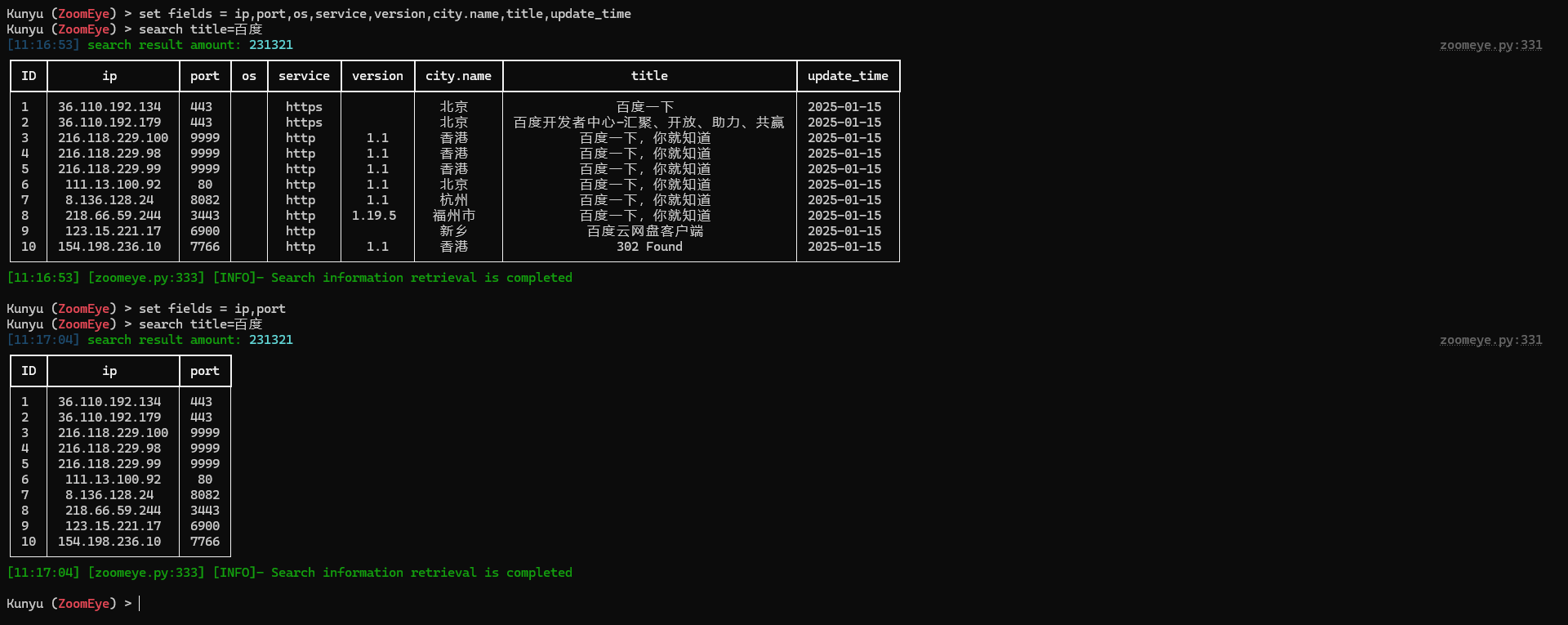Click port 8082 in the full-fields table

pyautogui.click(x=205, y=200)
